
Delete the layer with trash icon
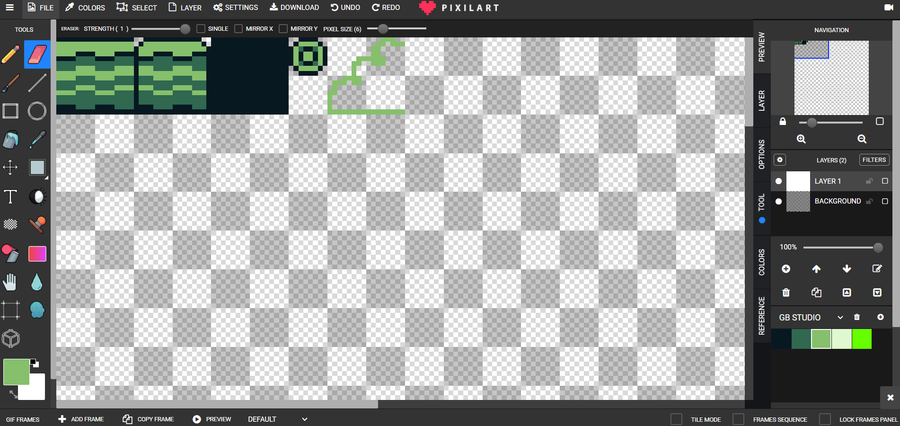pos(786,293)
